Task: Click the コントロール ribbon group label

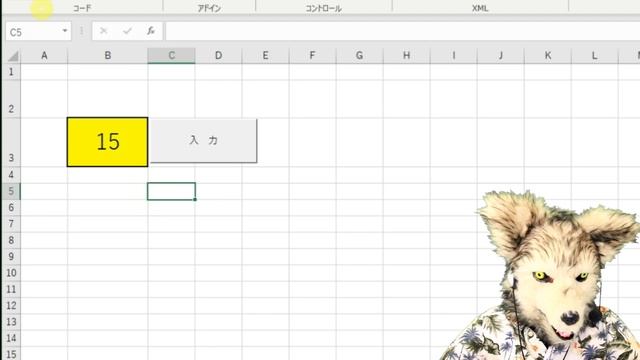Action: (323, 8)
